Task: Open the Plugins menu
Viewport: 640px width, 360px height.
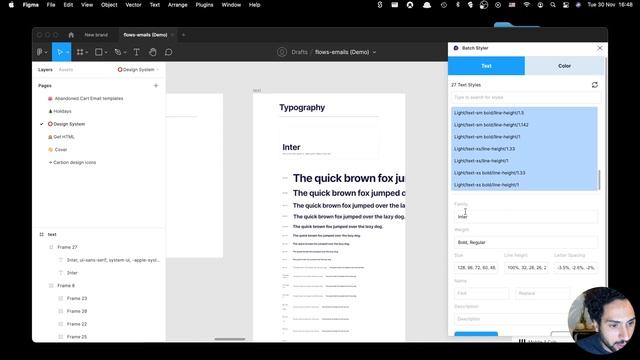Action: (x=204, y=5)
